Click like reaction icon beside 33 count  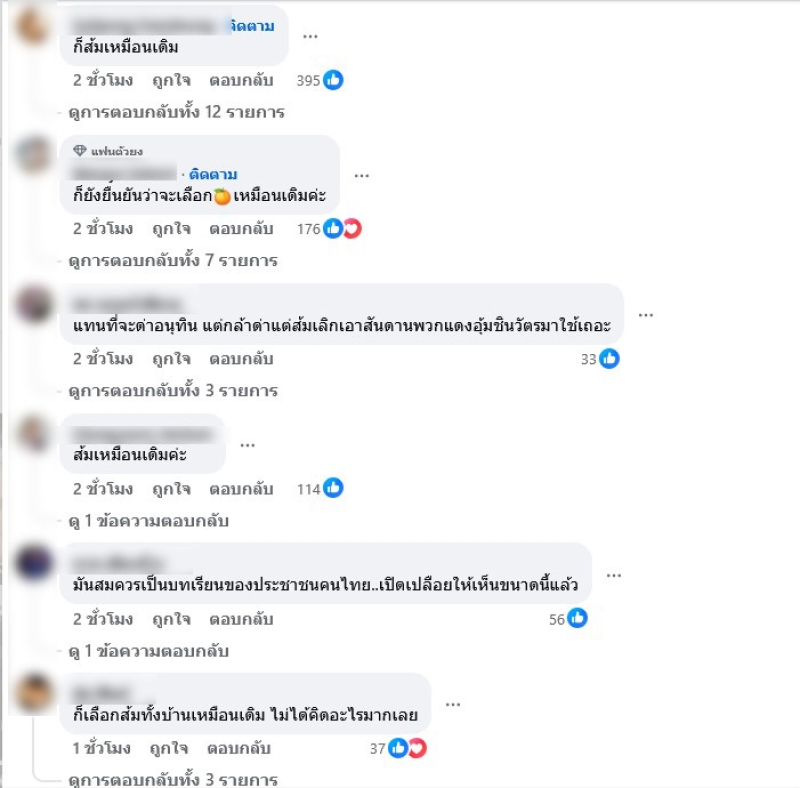click(609, 359)
